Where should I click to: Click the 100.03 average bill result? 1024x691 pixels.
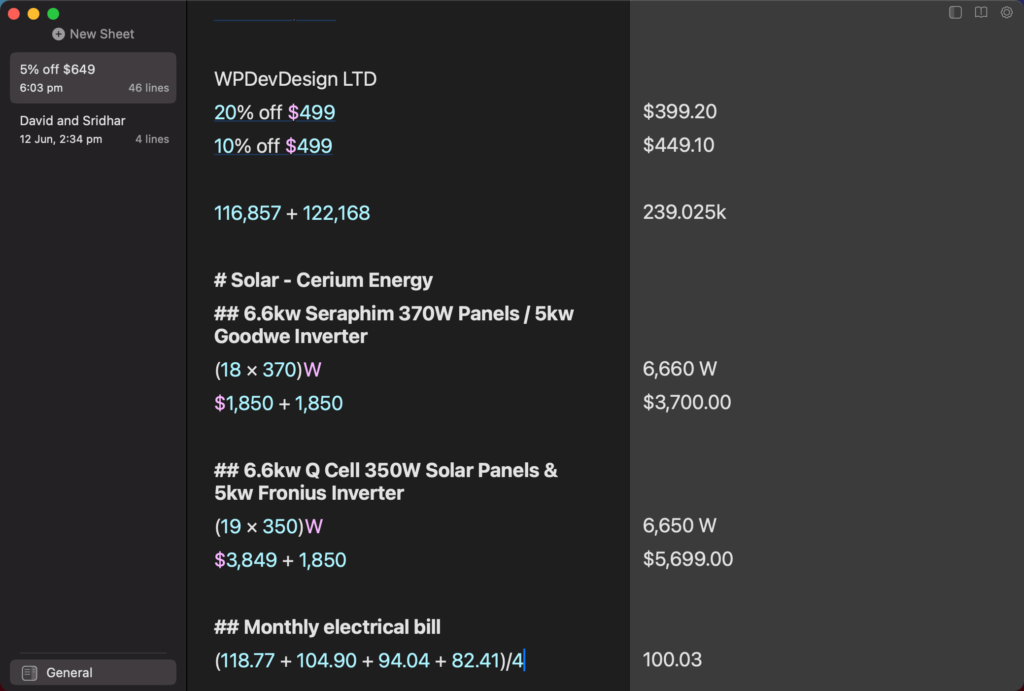(672, 660)
